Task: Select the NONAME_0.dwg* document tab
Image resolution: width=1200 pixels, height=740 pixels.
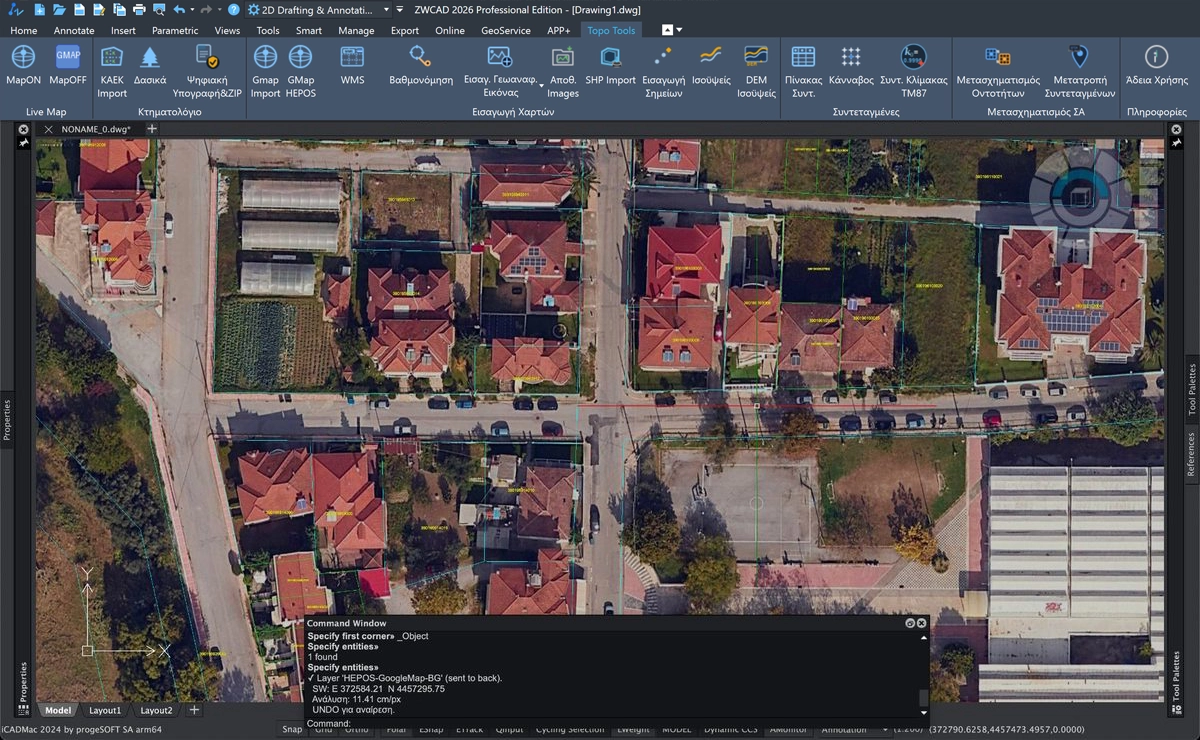Action: [x=95, y=129]
